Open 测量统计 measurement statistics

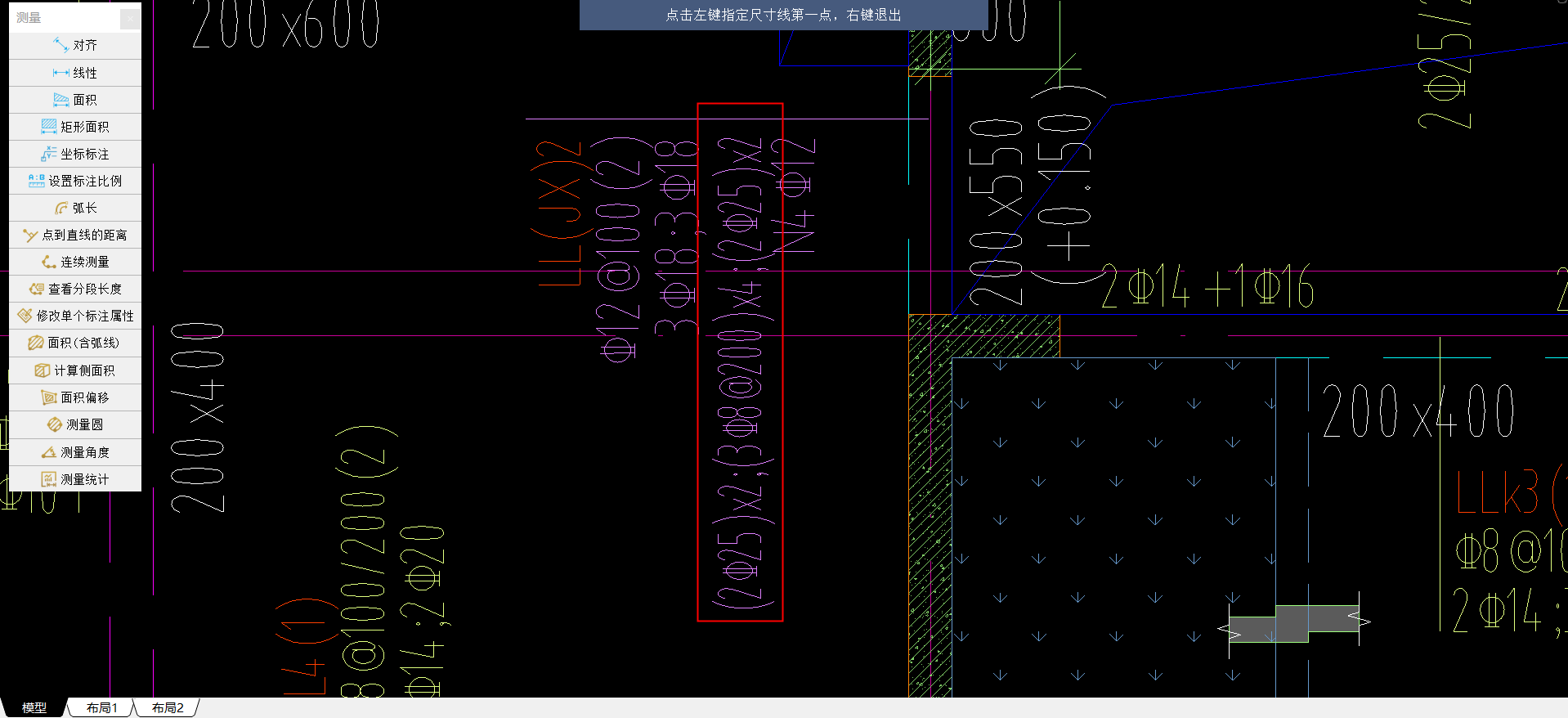(x=75, y=479)
